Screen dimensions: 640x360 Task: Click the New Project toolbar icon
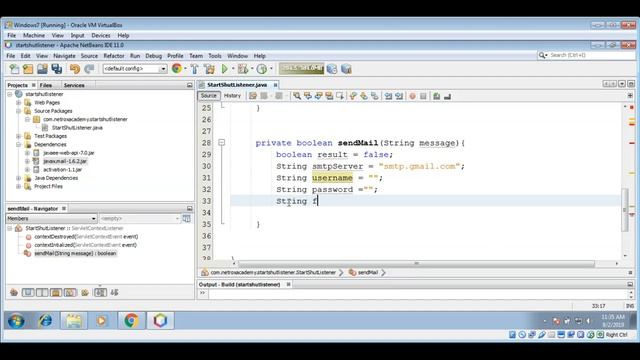click(x=28, y=69)
